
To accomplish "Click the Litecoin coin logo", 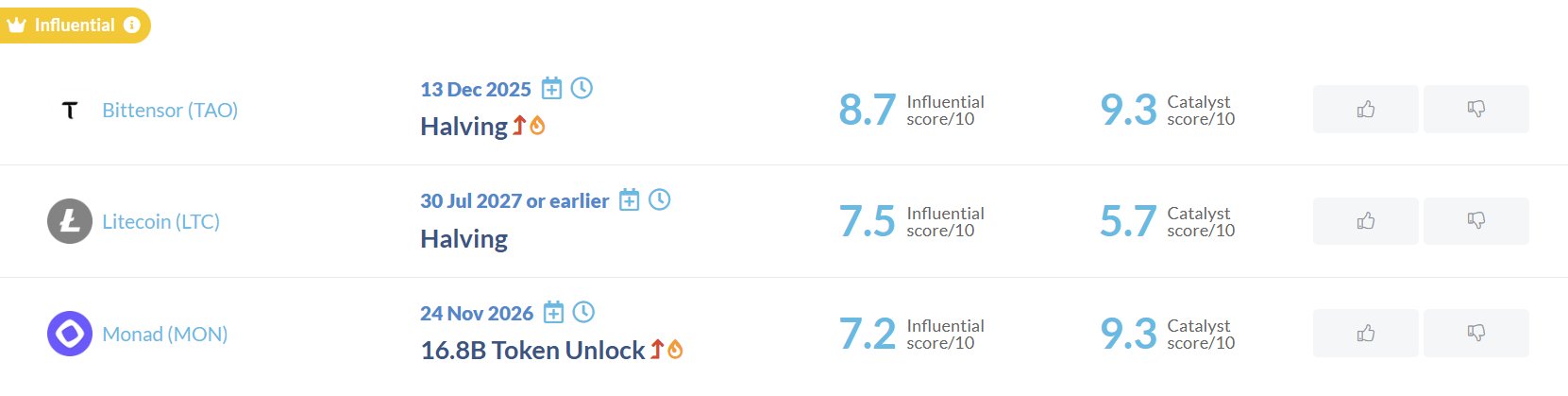I will click(70, 221).
